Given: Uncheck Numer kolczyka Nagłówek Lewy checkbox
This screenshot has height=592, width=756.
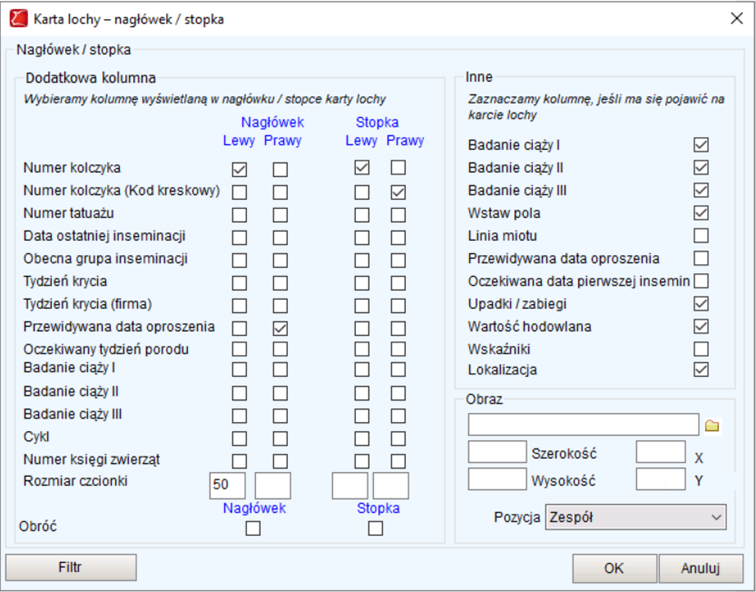Looking at the screenshot, I should pyautogui.click(x=239, y=169).
